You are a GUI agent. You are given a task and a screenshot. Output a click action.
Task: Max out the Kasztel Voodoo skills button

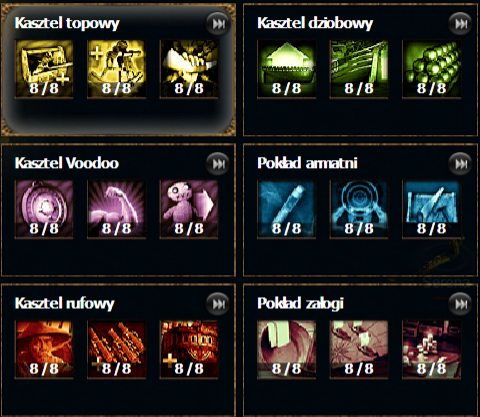point(218,164)
